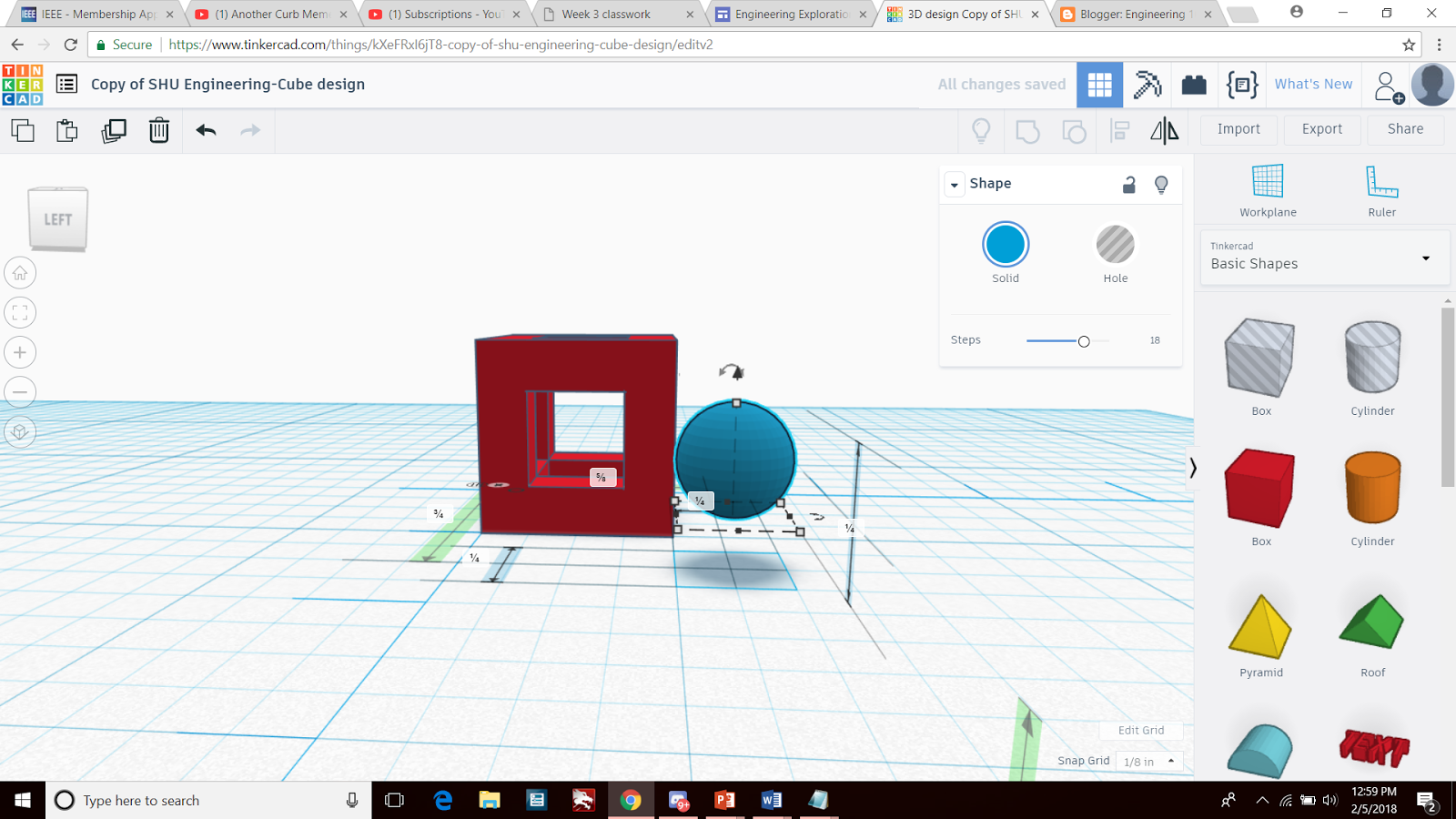The width and height of the screenshot is (1456, 819).
Task: Select the Group shapes icon
Action: (x=1027, y=131)
